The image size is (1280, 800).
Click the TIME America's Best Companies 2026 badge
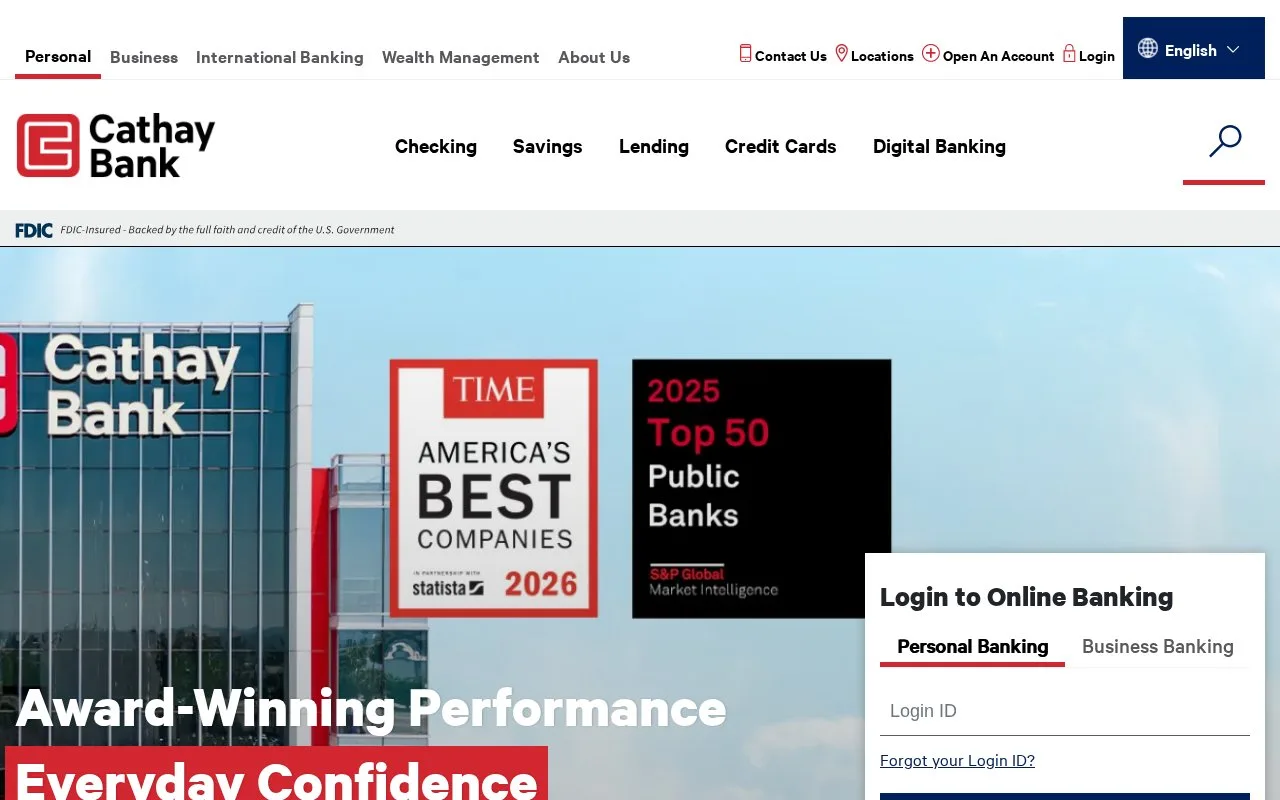[x=494, y=488]
